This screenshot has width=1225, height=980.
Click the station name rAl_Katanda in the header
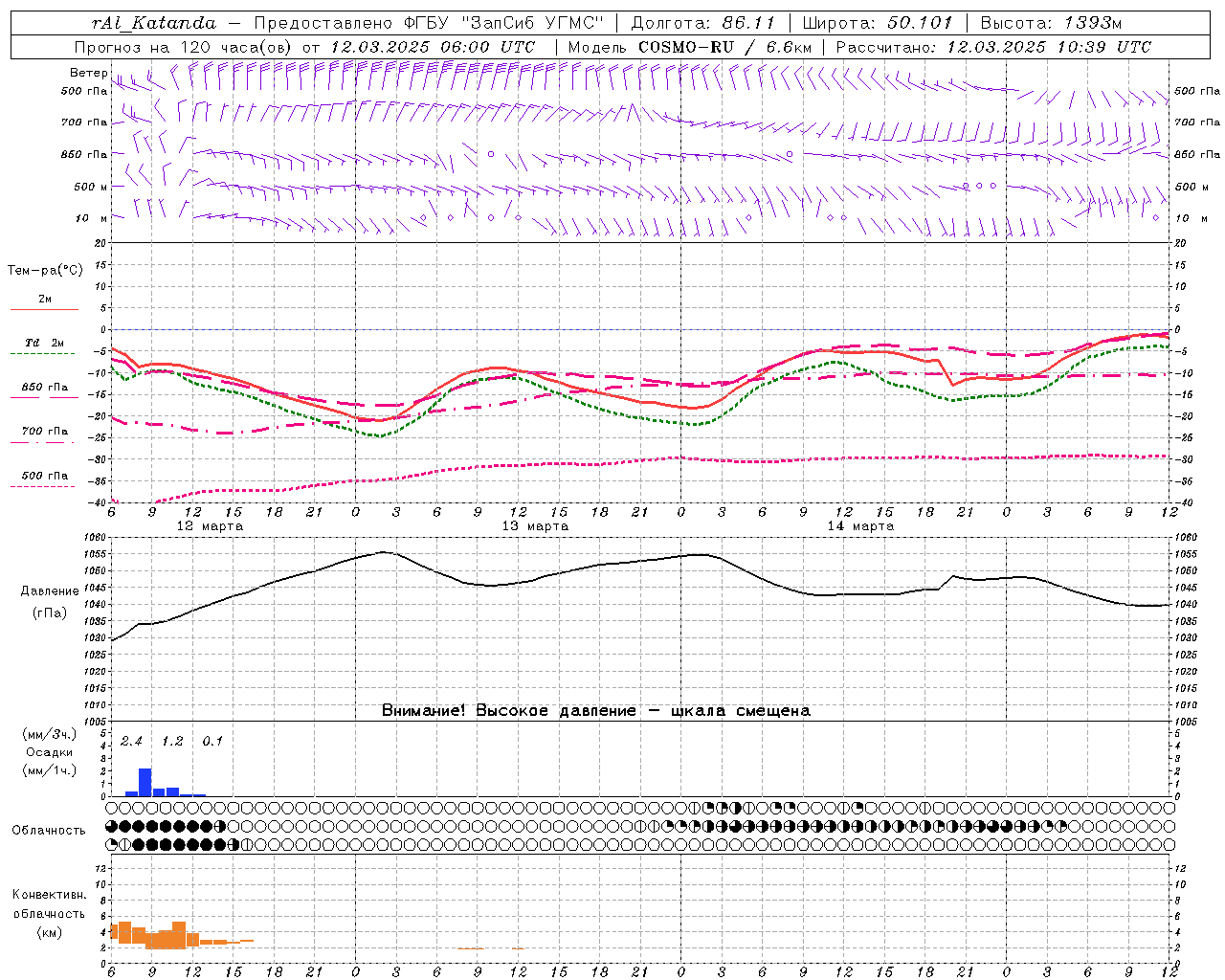pyautogui.click(x=154, y=23)
